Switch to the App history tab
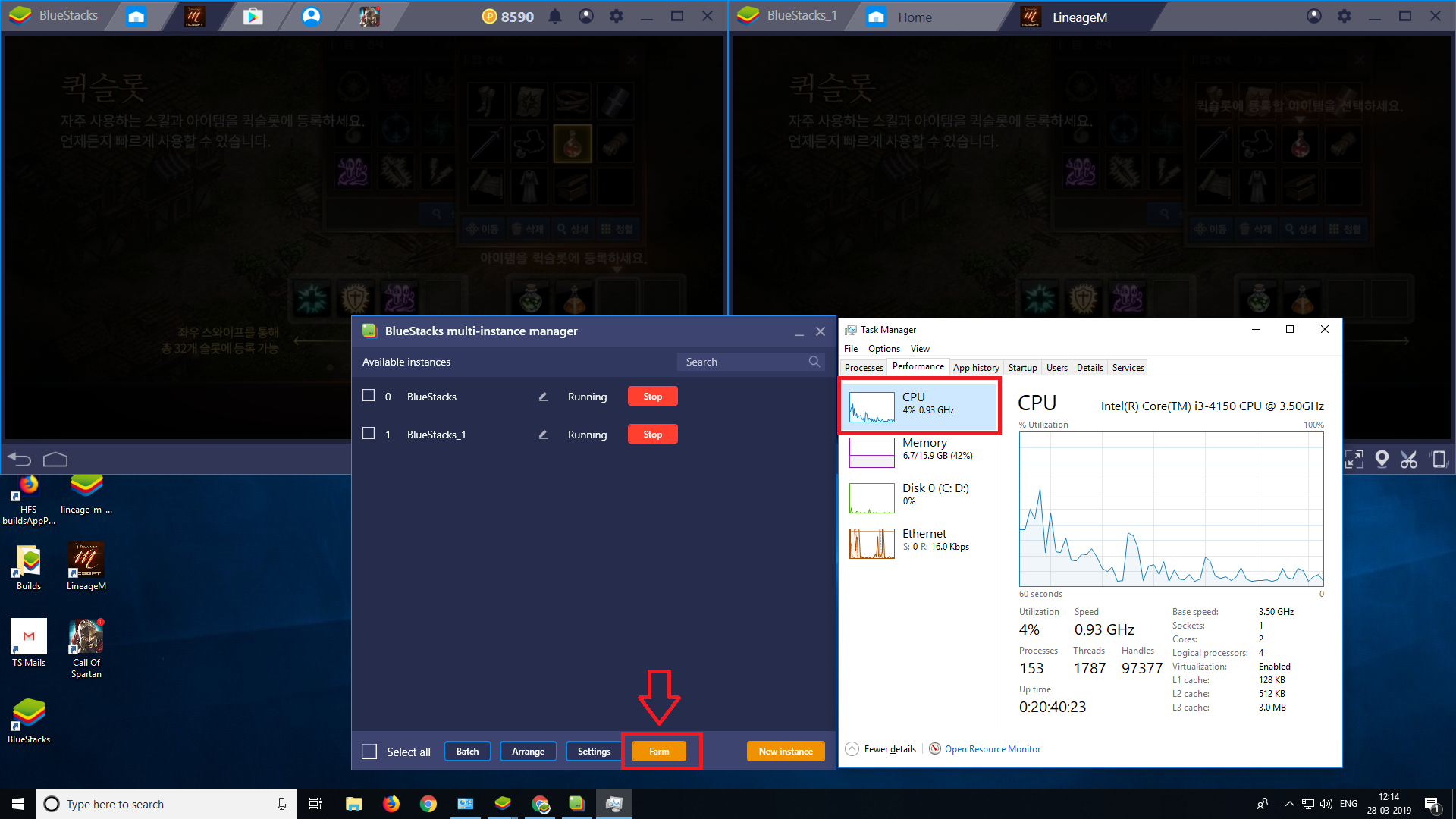The height and width of the screenshot is (819, 1456). [x=976, y=368]
